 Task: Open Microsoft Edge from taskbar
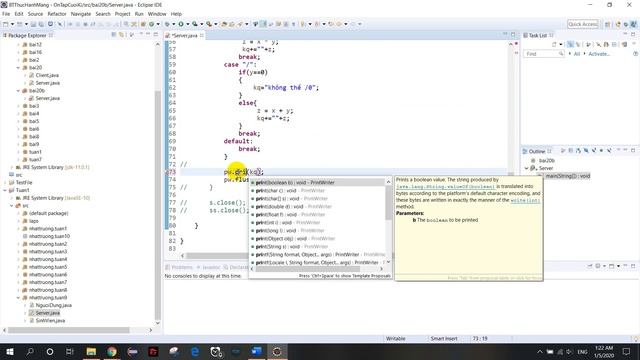(195, 351)
